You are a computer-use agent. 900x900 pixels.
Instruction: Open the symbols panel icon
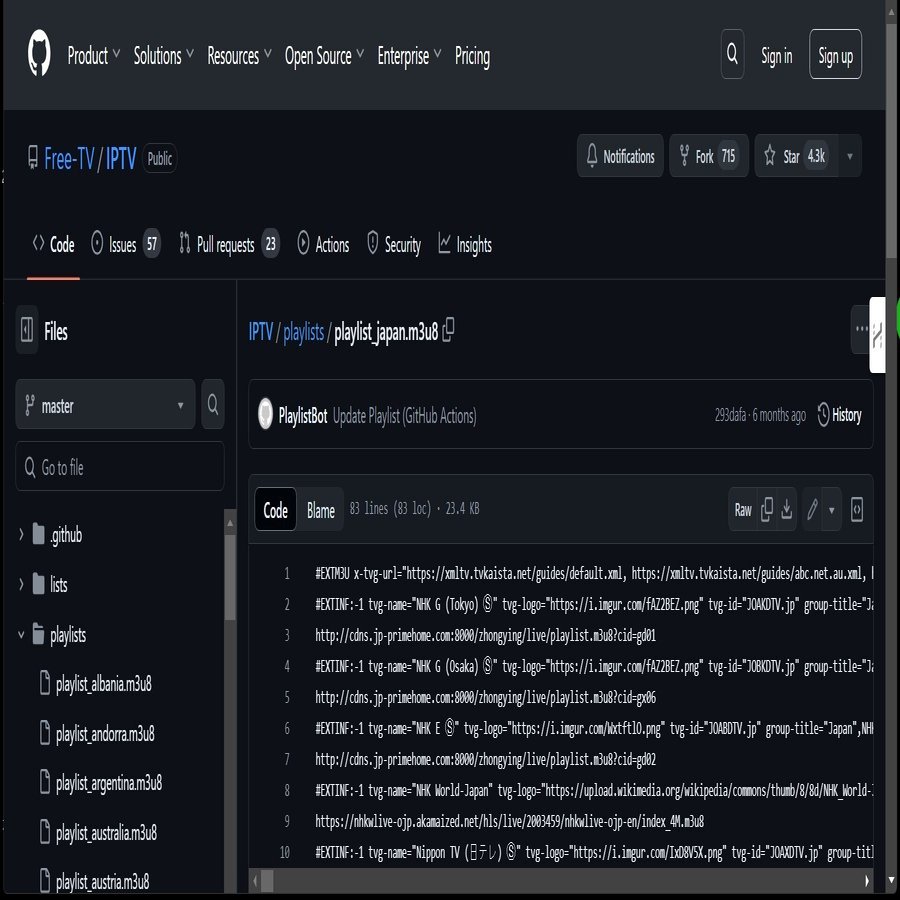point(856,509)
